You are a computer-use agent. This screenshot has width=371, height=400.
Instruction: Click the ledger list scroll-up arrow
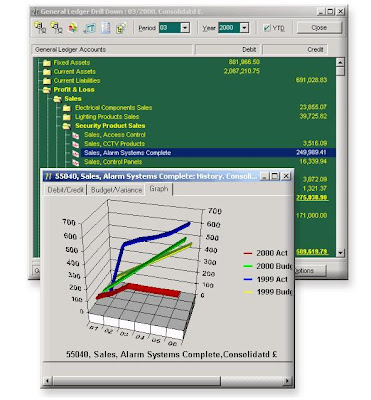pyautogui.click(x=340, y=62)
